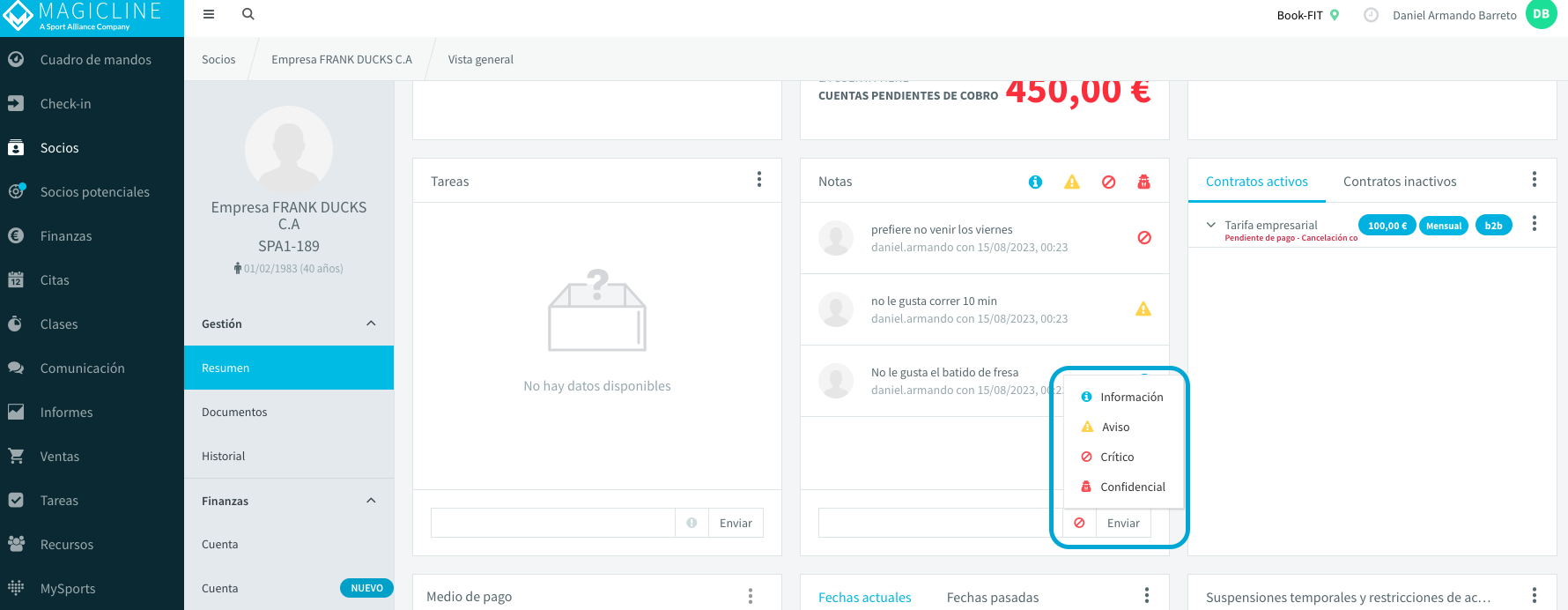Click the Recursos people icon
The height and width of the screenshot is (610, 1568).
16,544
